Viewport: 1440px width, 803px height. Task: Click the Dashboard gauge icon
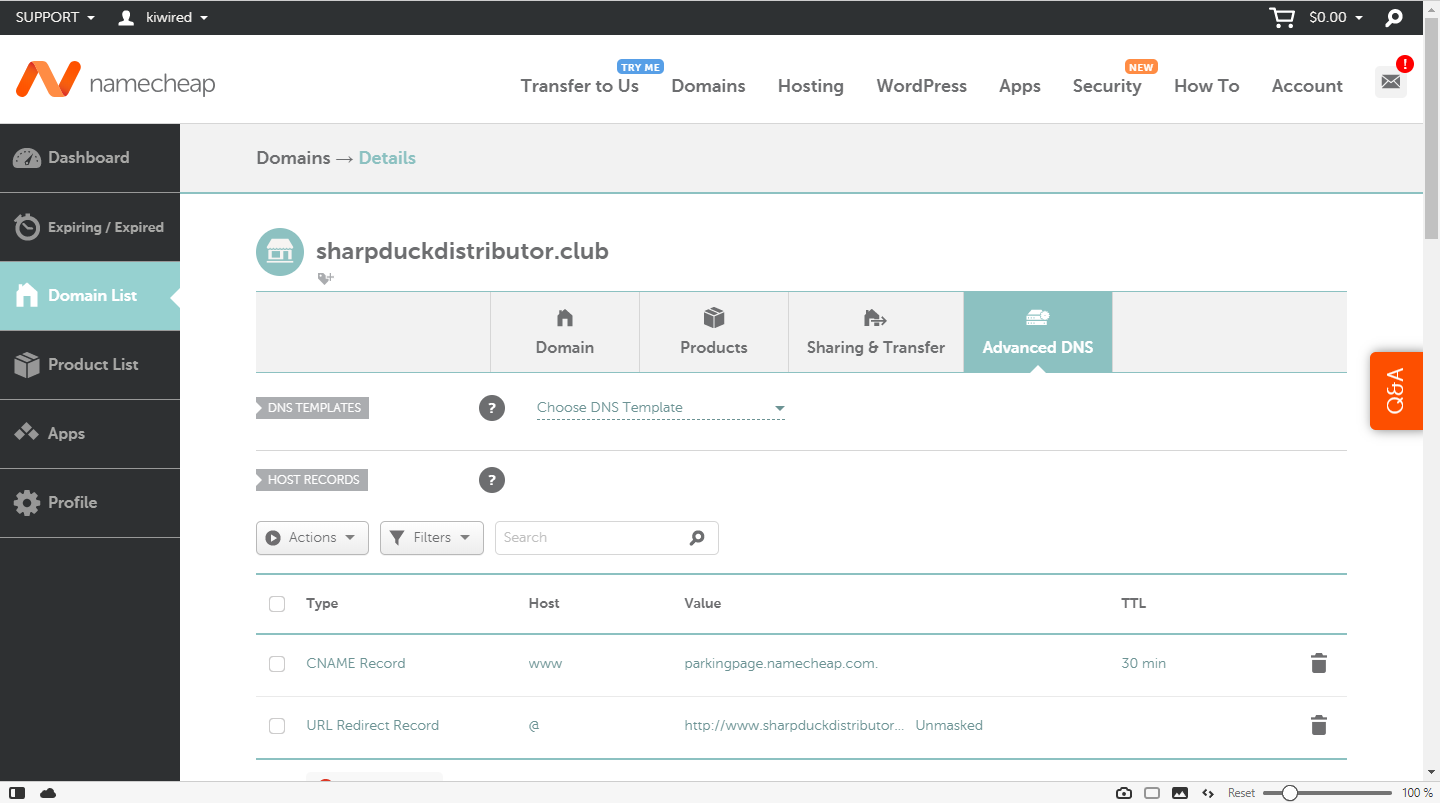click(x=27, y=158)
